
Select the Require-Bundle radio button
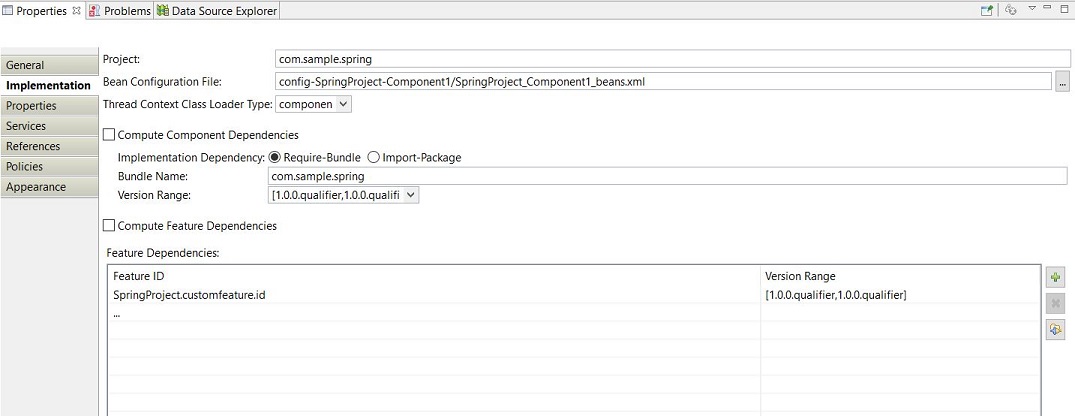tap(275, 157)
